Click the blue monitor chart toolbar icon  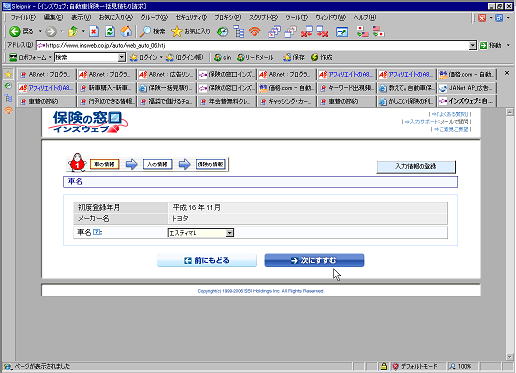tap(342, 32)
